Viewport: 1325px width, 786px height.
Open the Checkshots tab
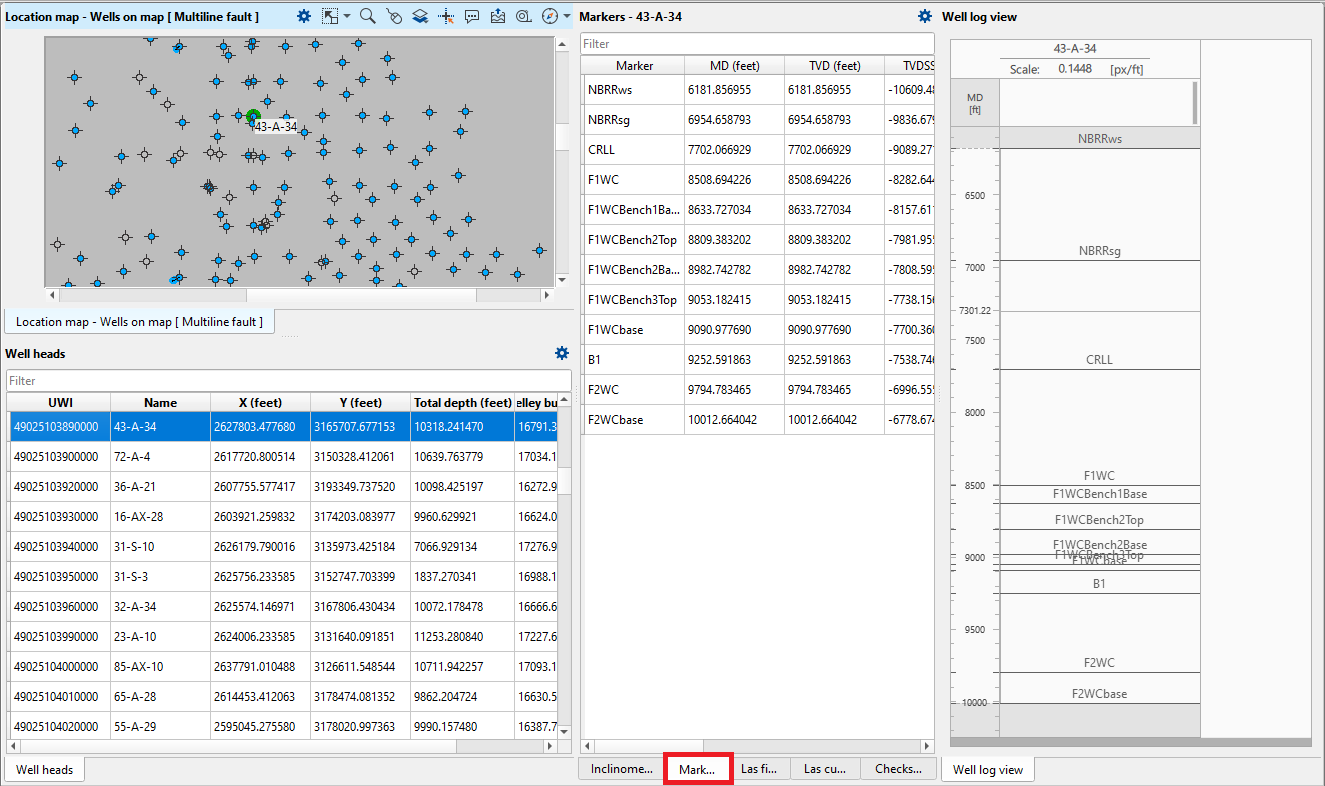898,769
